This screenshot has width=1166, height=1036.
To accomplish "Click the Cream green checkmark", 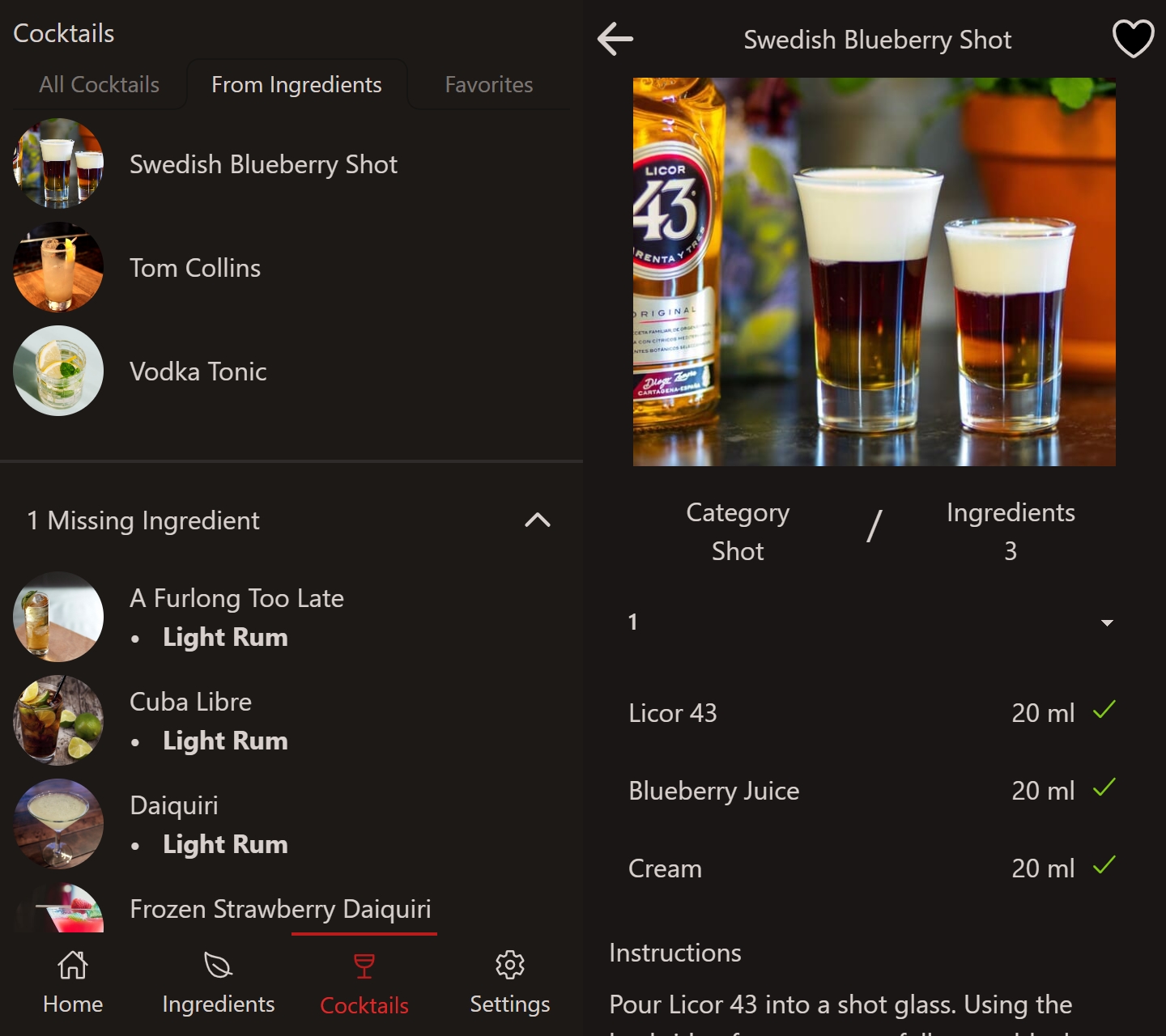I will 1104,866.
